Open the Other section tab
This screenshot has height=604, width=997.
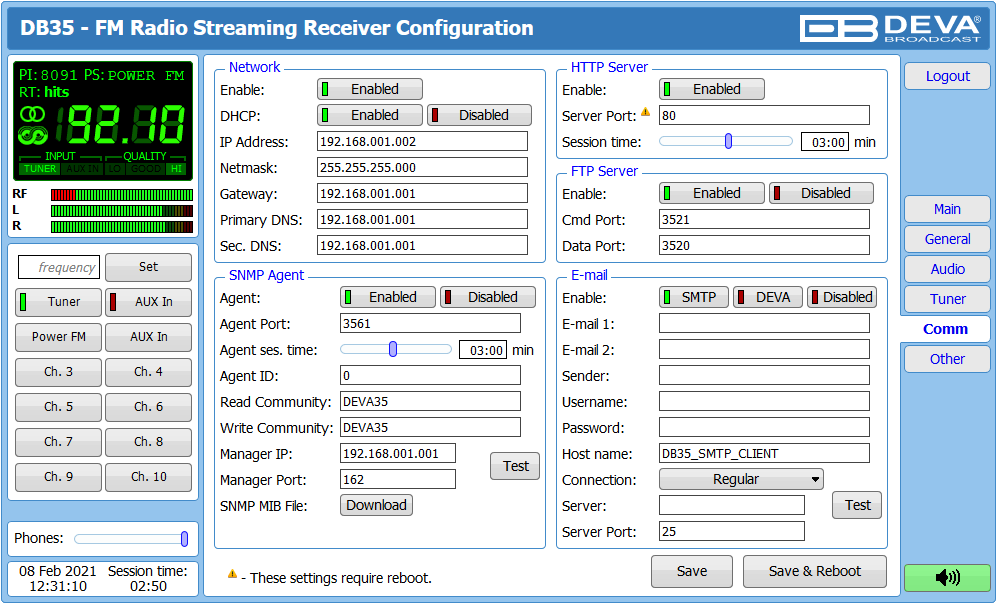[947, 359]
